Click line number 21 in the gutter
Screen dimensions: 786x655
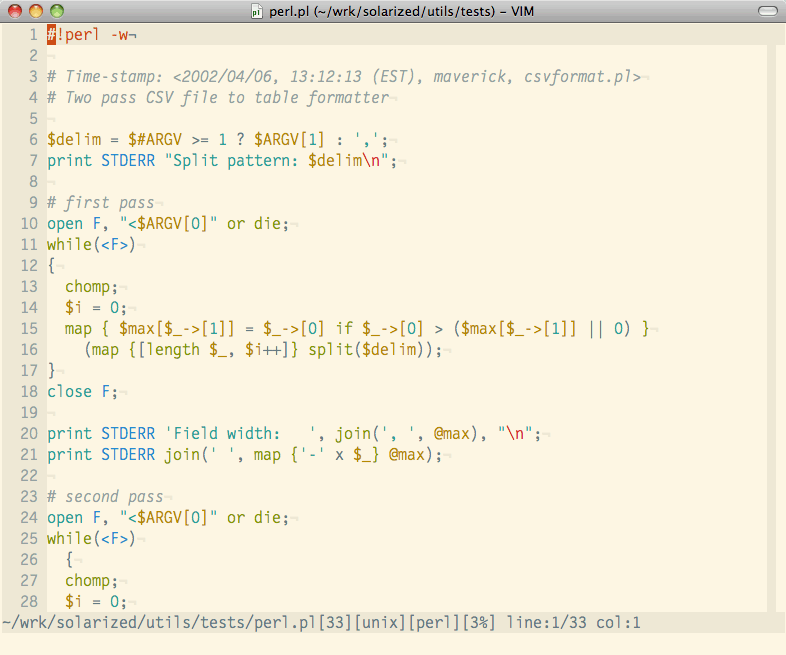coord(28,455)
